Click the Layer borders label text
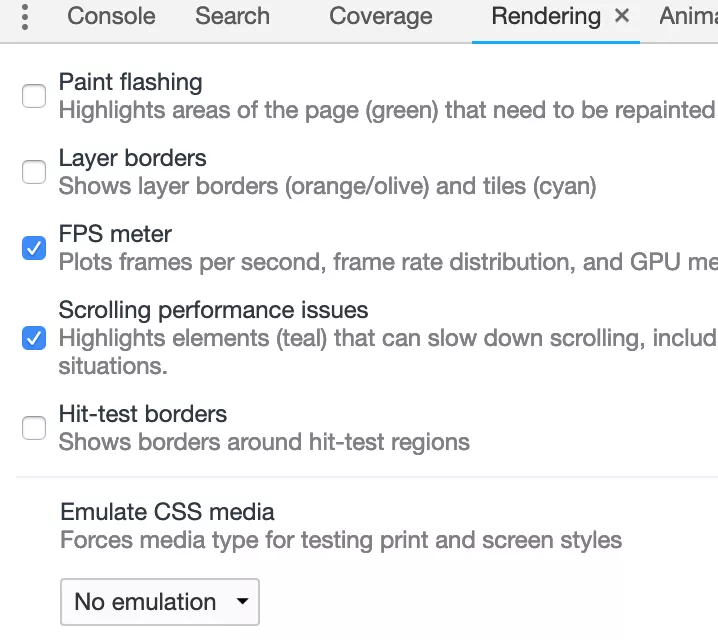718x640 pixels. (132, 158)
